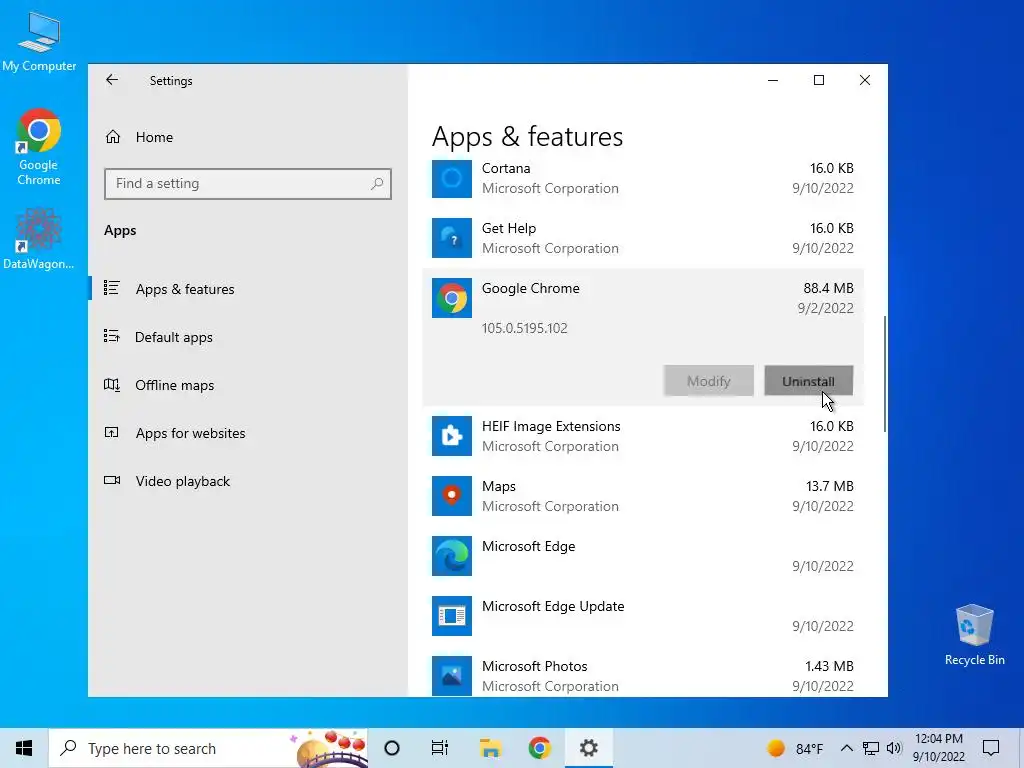Click the 9/2/2022 Chrome install date
The width and height of the screenshot is (1024, 768).
click(825, 308)
